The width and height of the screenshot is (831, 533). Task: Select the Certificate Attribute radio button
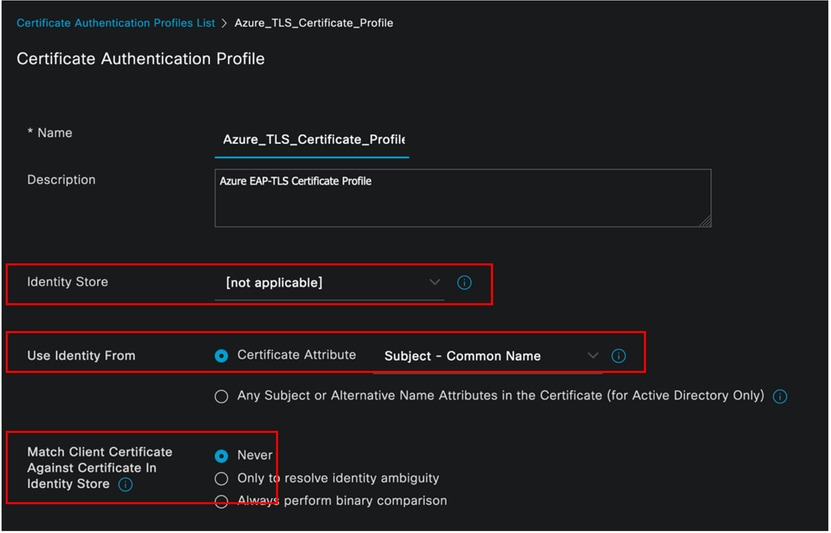(221, 356)
